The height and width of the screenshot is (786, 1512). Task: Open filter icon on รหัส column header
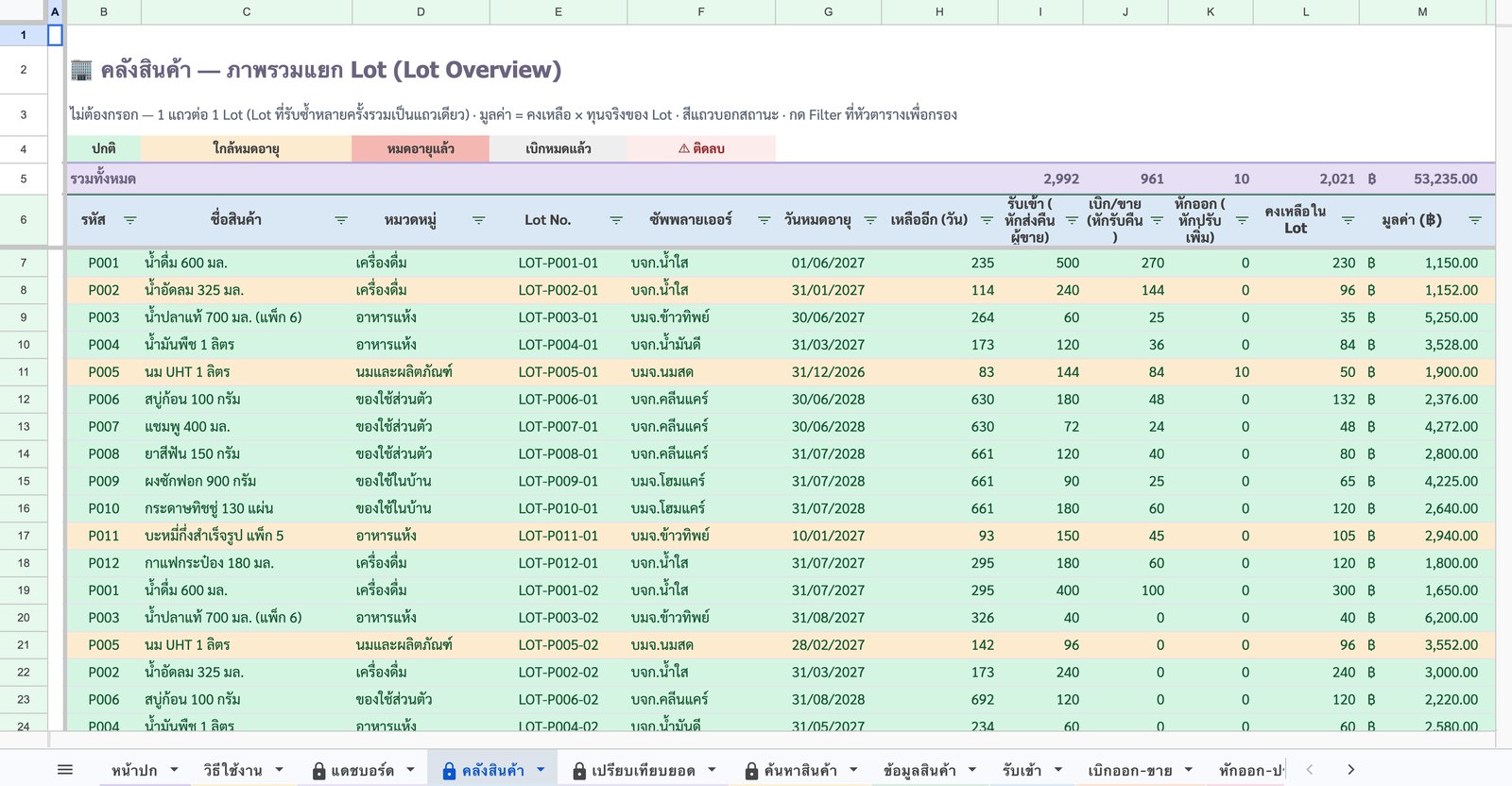coord(130,220)
